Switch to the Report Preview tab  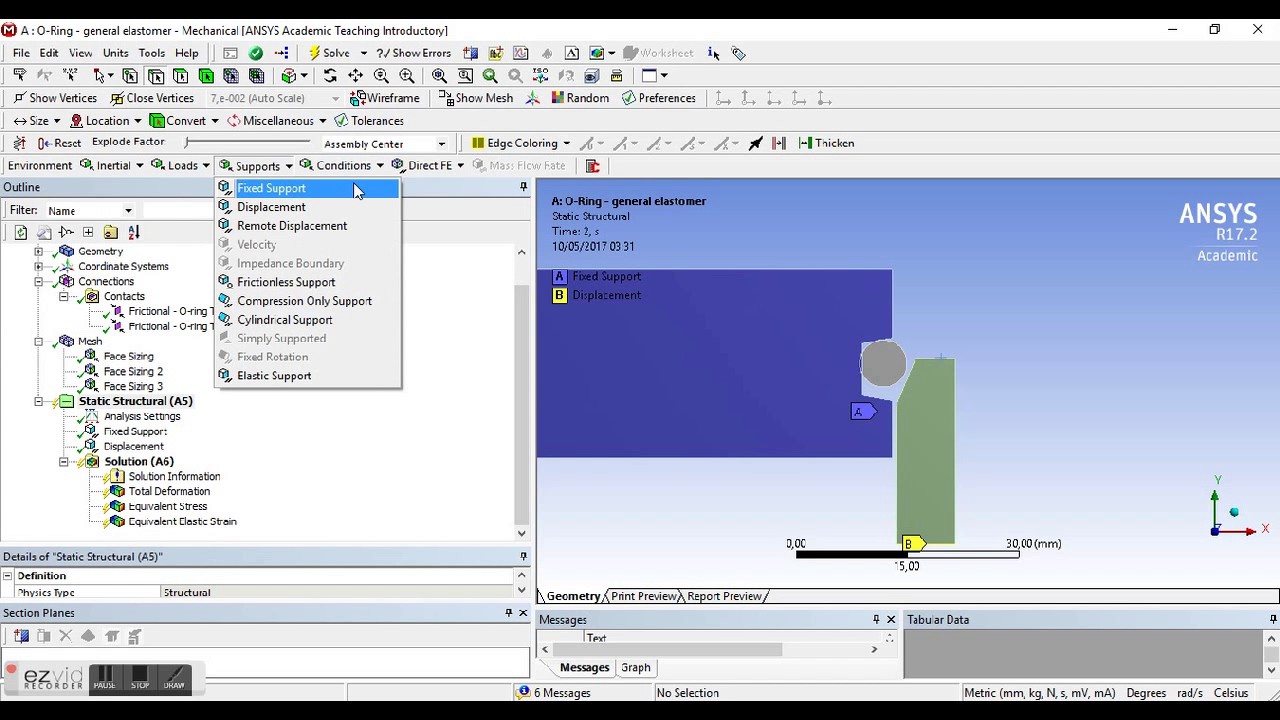pyautogui.click(x=724, y=596)
